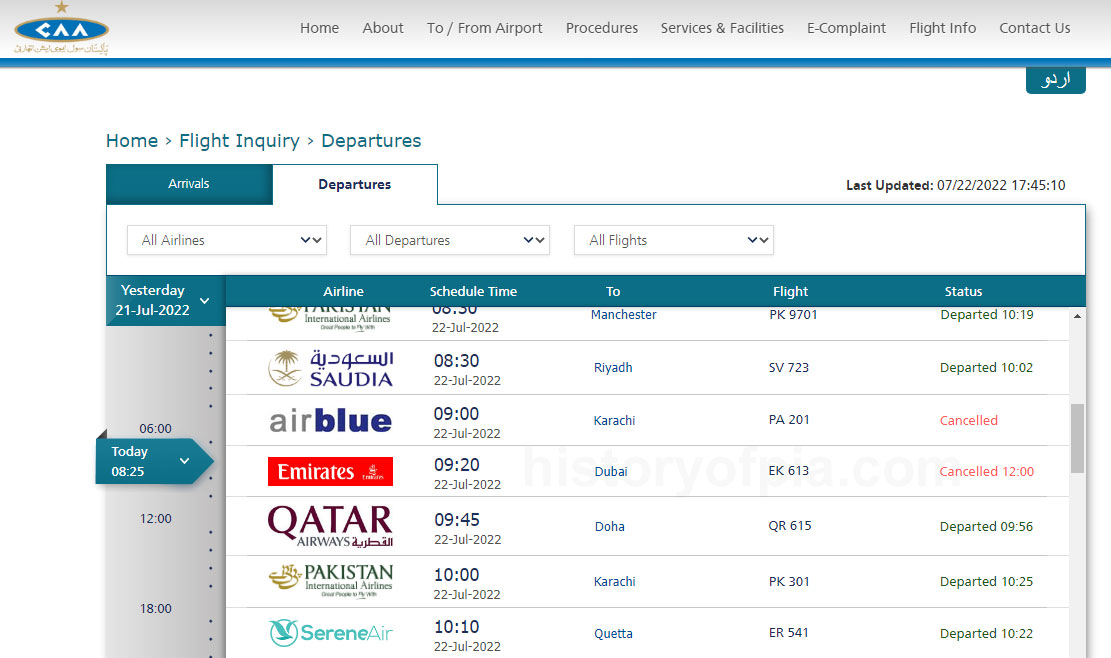Jump to 06:00 on the timeline
Viewport: 1111px width, 658px height.
(155, 429)
